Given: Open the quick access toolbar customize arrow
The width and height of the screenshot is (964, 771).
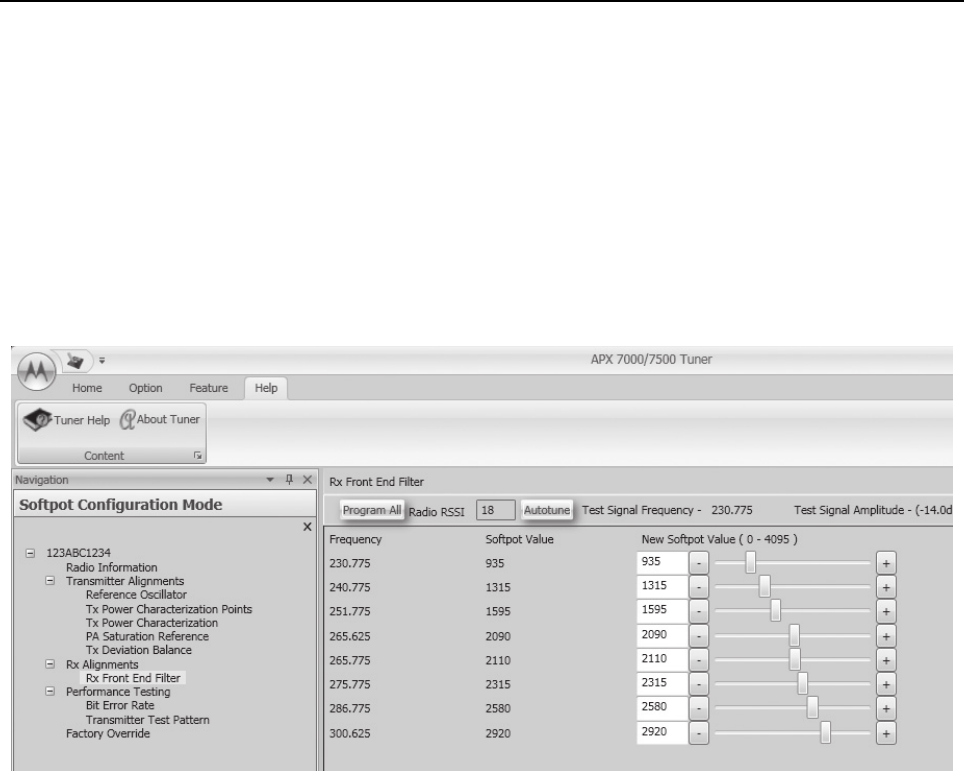Looking at the screenshot, I should (102, 360).
